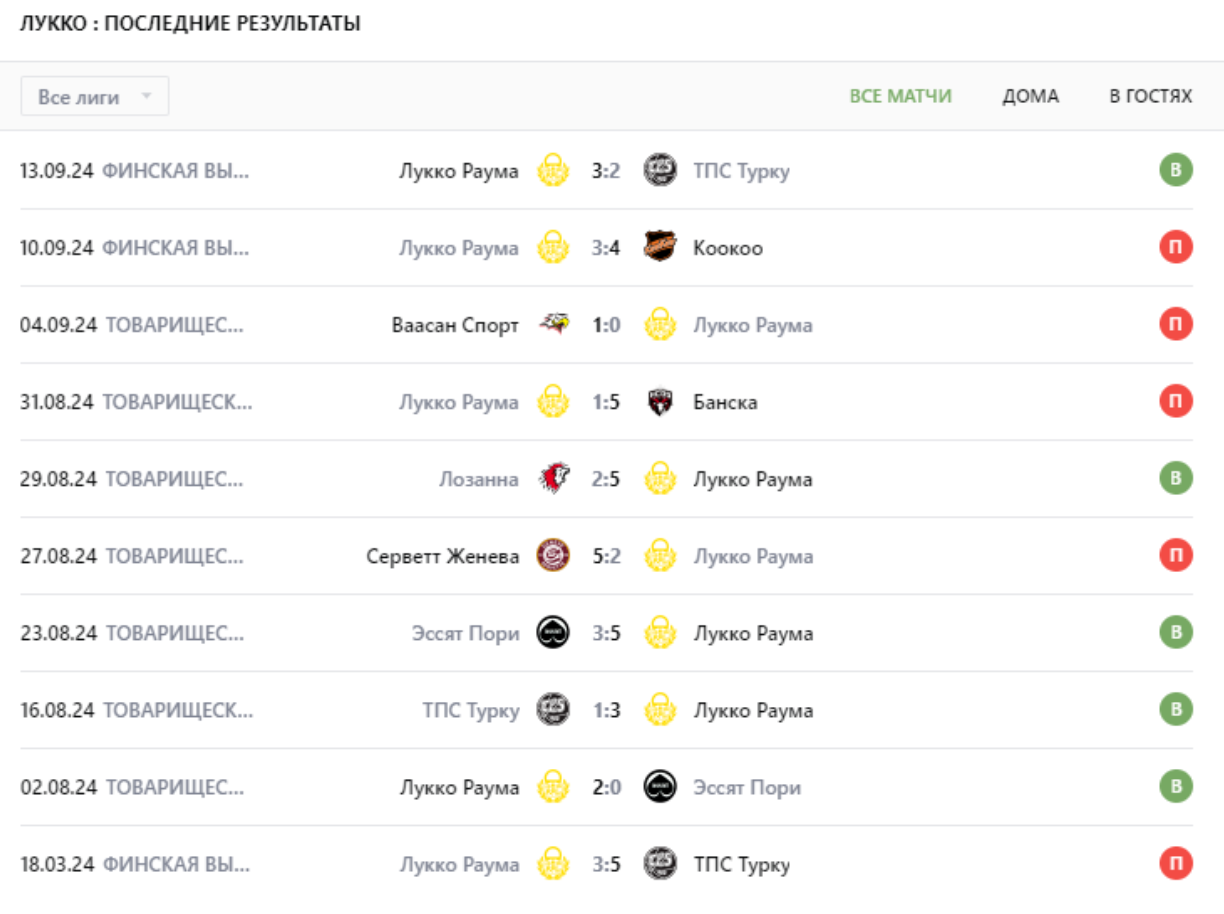Click the Эссят Пори logo in 23.08.24 match
Viewport: 1224px width, 914px height.
point(553,632)
